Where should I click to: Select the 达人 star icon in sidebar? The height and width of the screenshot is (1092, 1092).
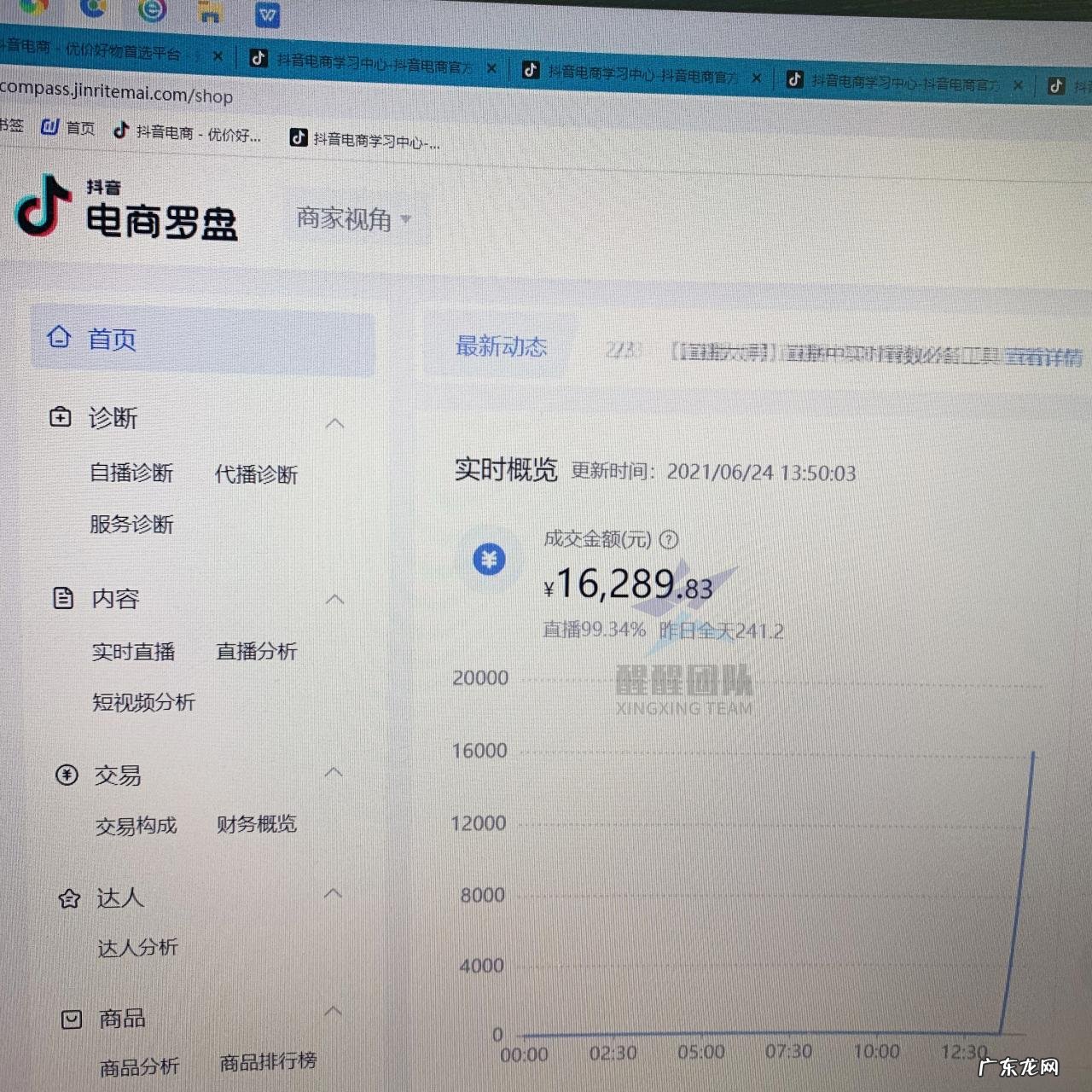tap(69, 897)
